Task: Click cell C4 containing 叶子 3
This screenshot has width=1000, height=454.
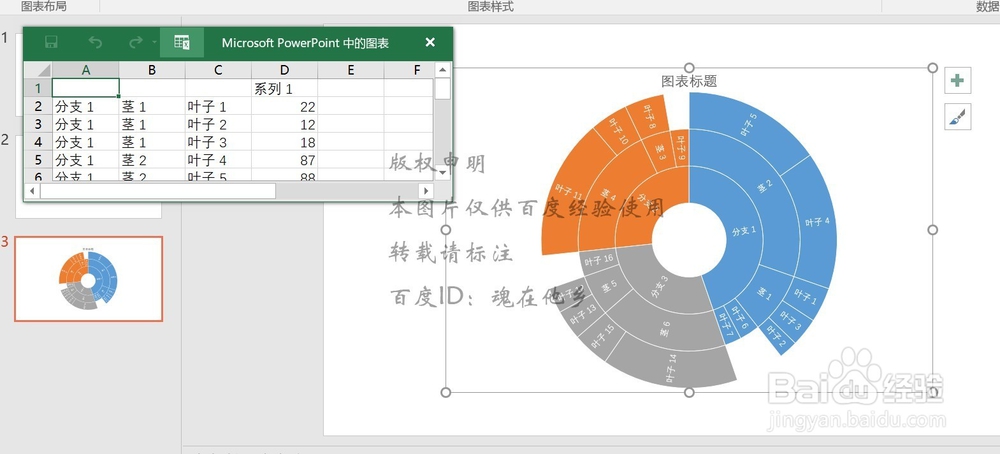Action: [x=218, y=142]
